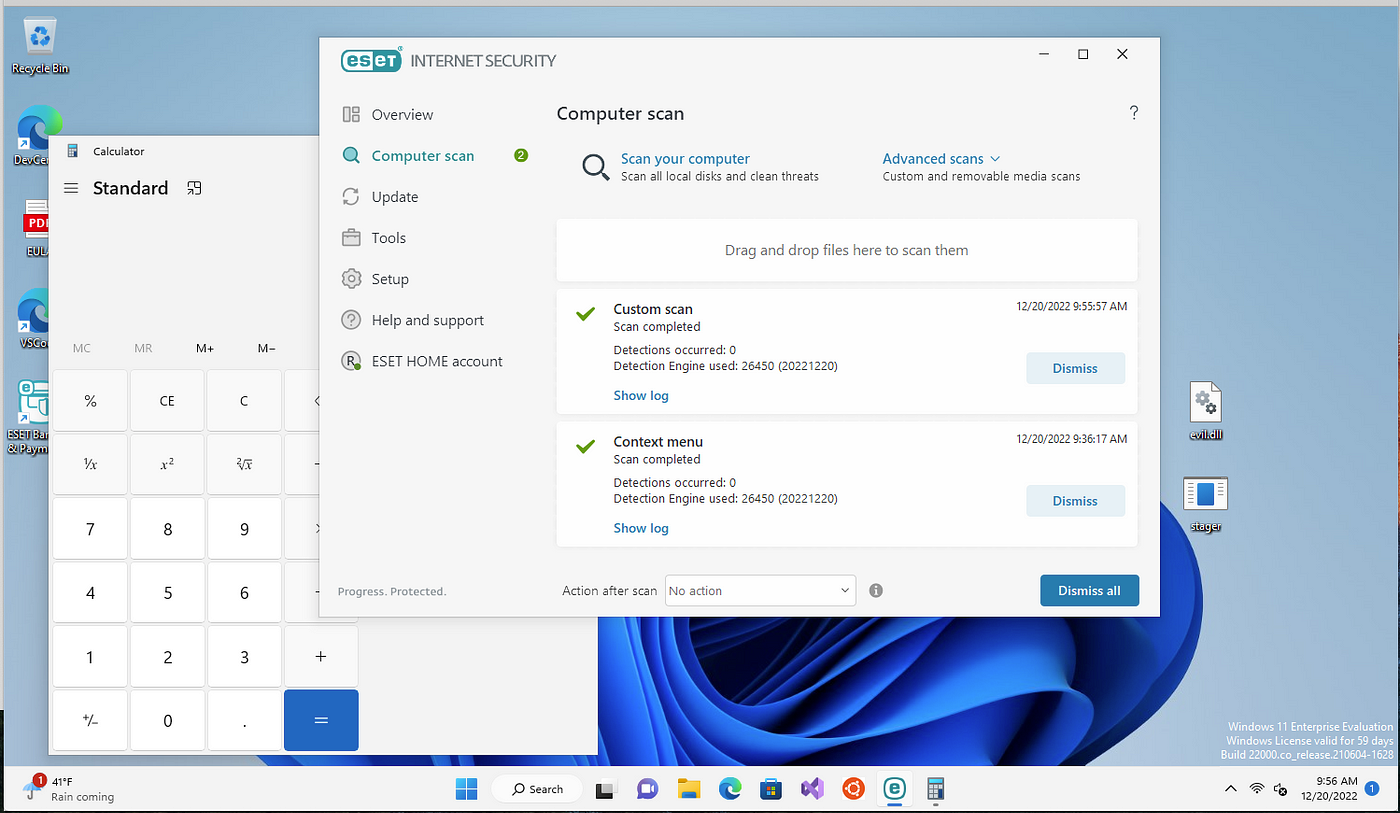Select the Recycle Bin desktop icon
1400x813 pixels.
[40, 47]
